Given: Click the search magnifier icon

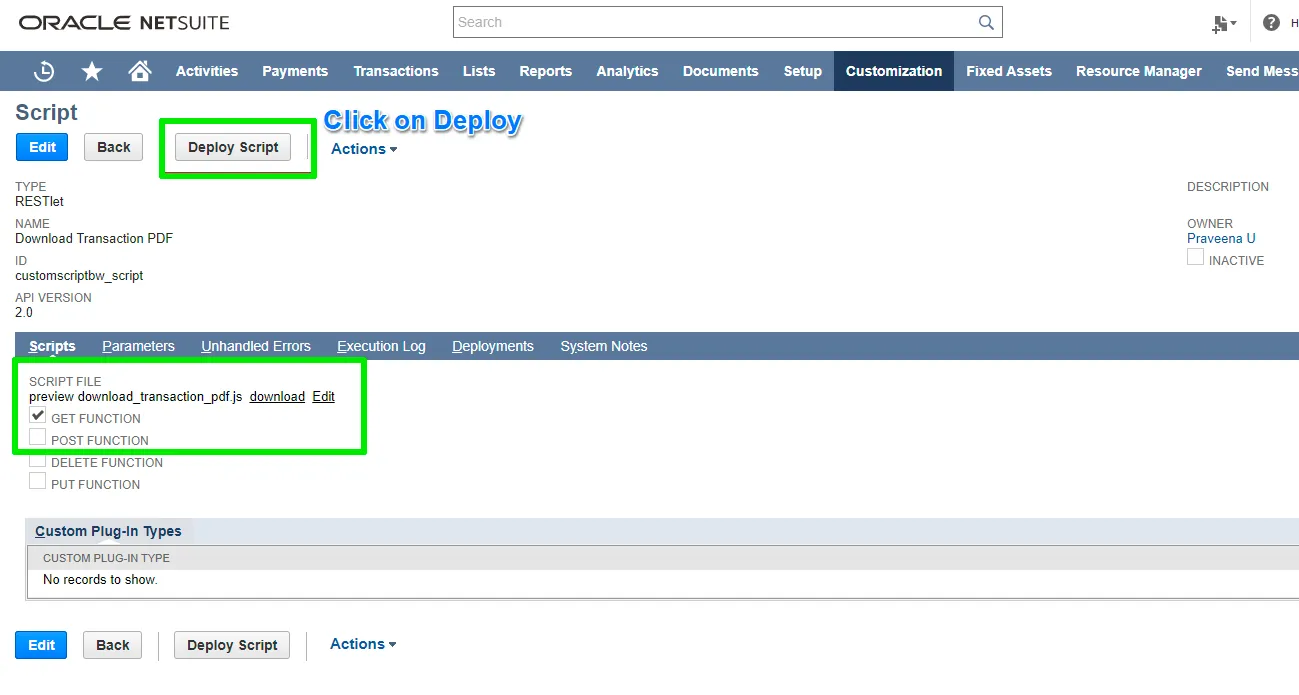Looking at the screenshot, I should point(986,22).
